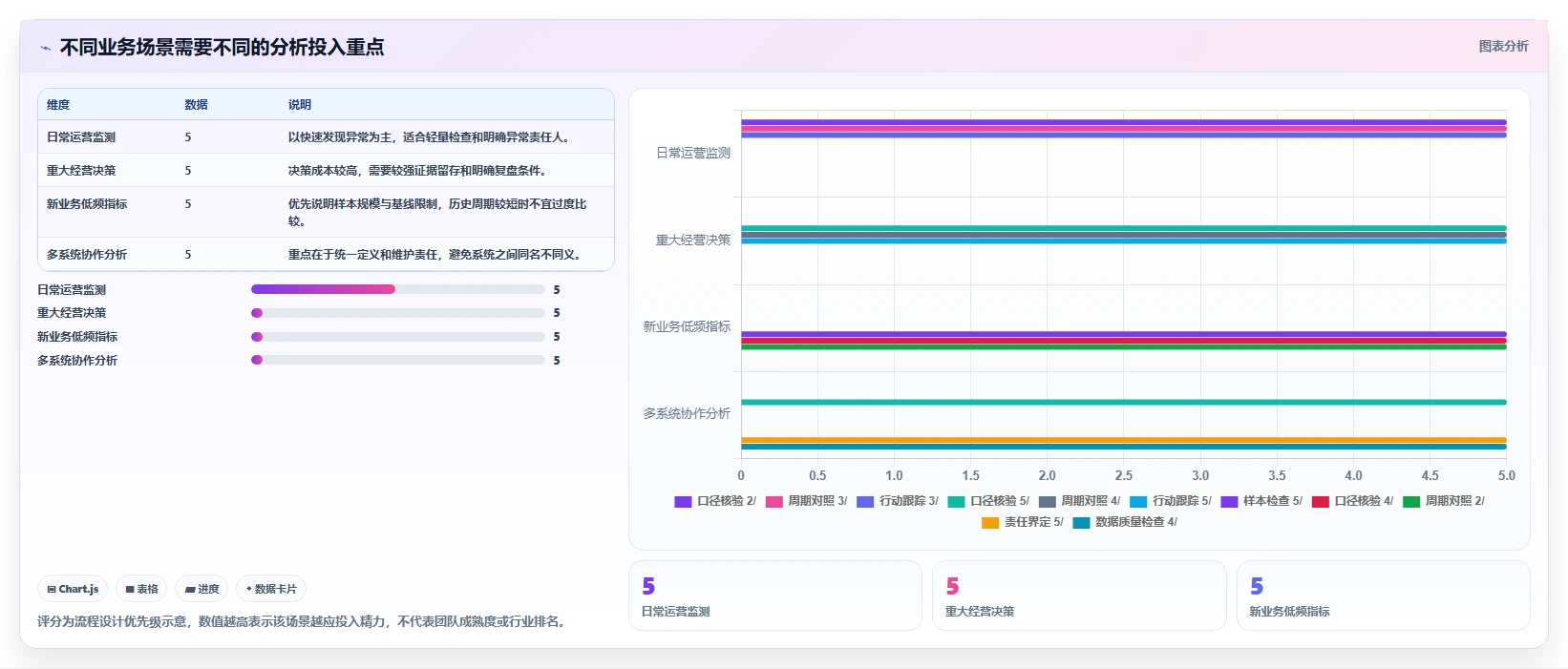Click the gray bar in 重大经营决策 group
This screenshot has width=1568, height=669.
click(1124, 235)
